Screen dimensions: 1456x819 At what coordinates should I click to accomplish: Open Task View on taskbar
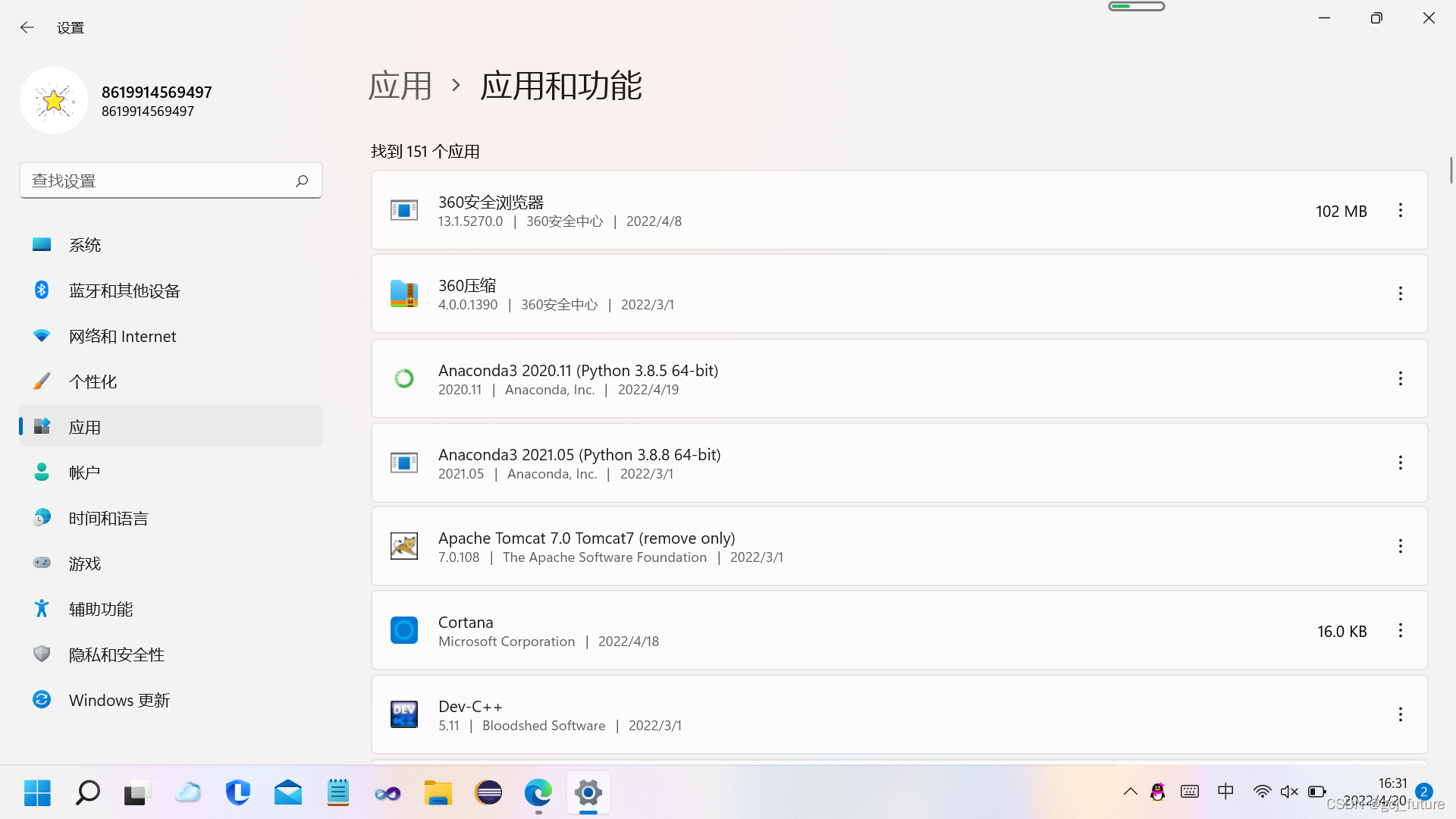click(x=137, y=793)
